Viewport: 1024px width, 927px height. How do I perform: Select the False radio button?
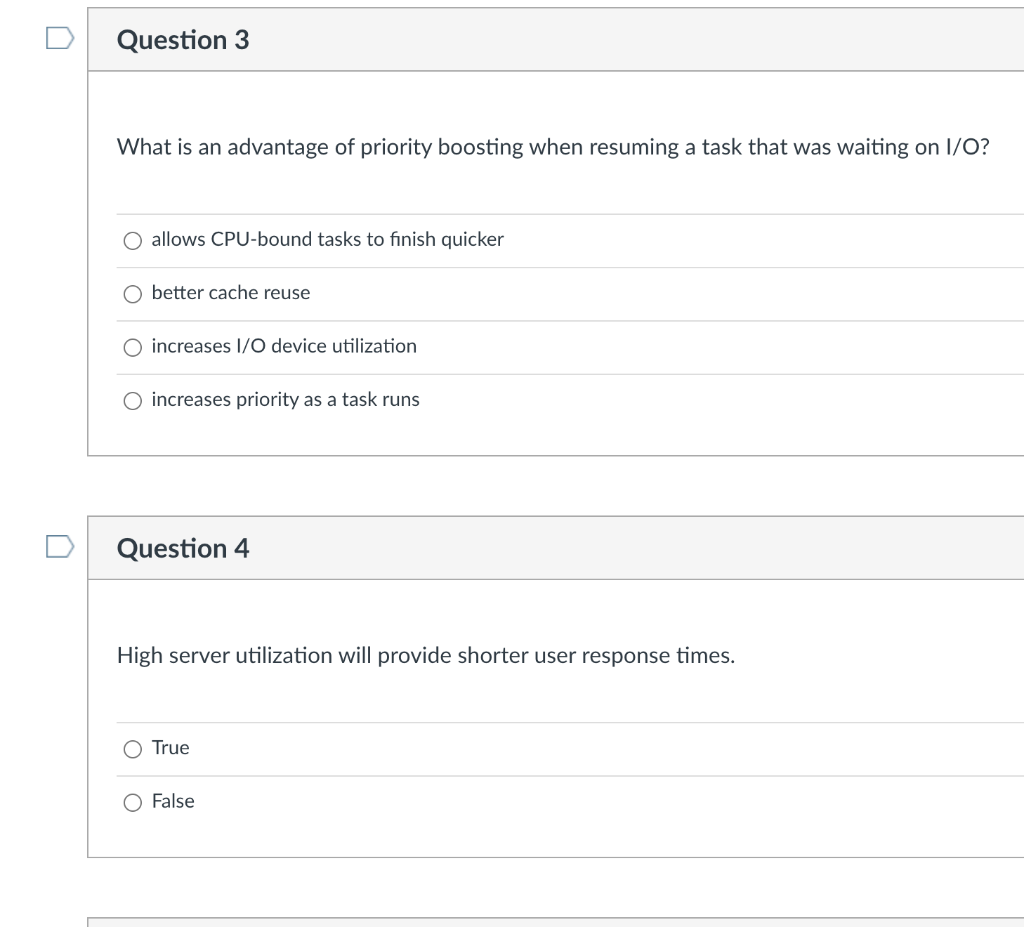point(133,802)
